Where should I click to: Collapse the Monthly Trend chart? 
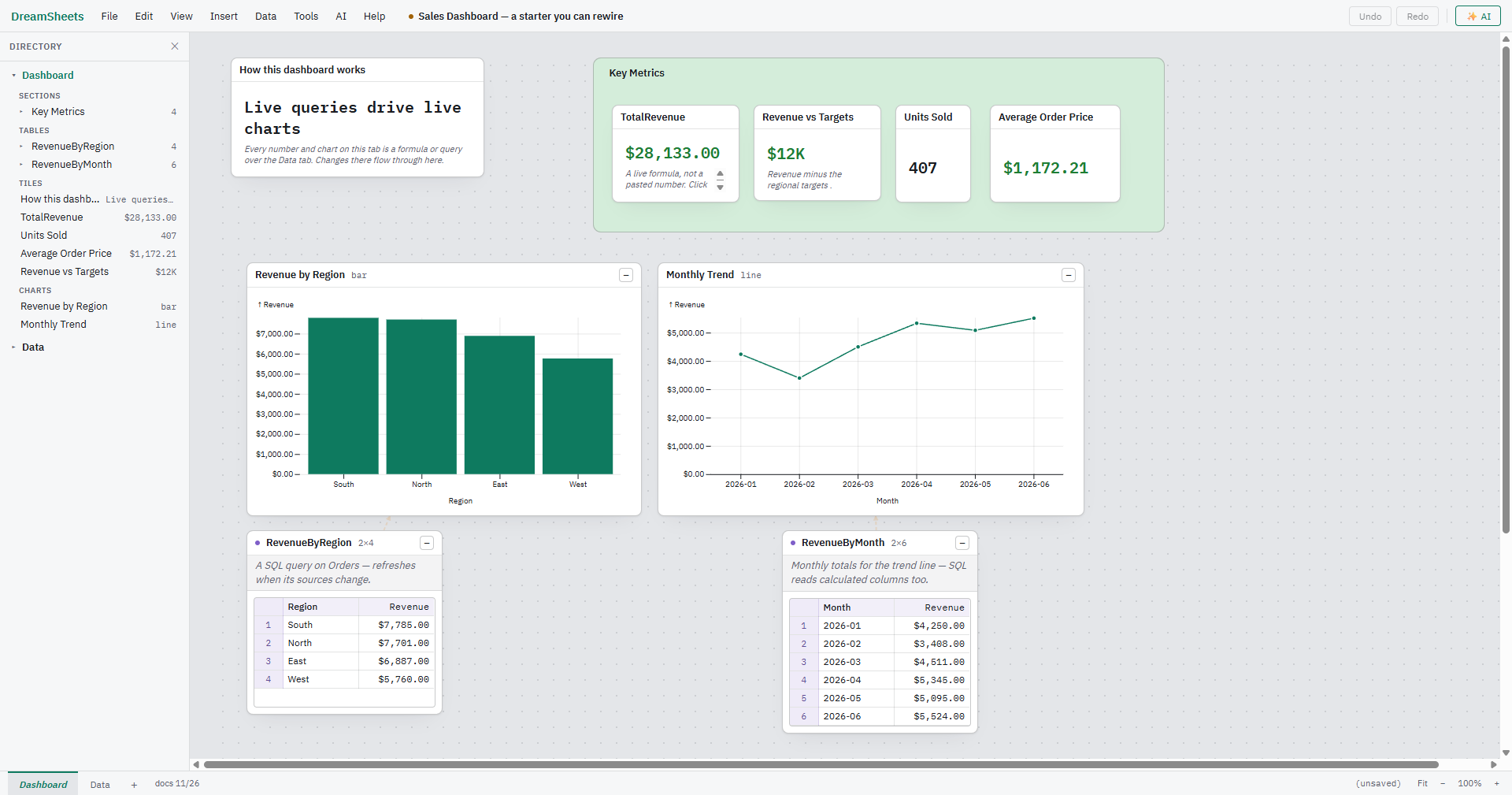click(1069, 275)
